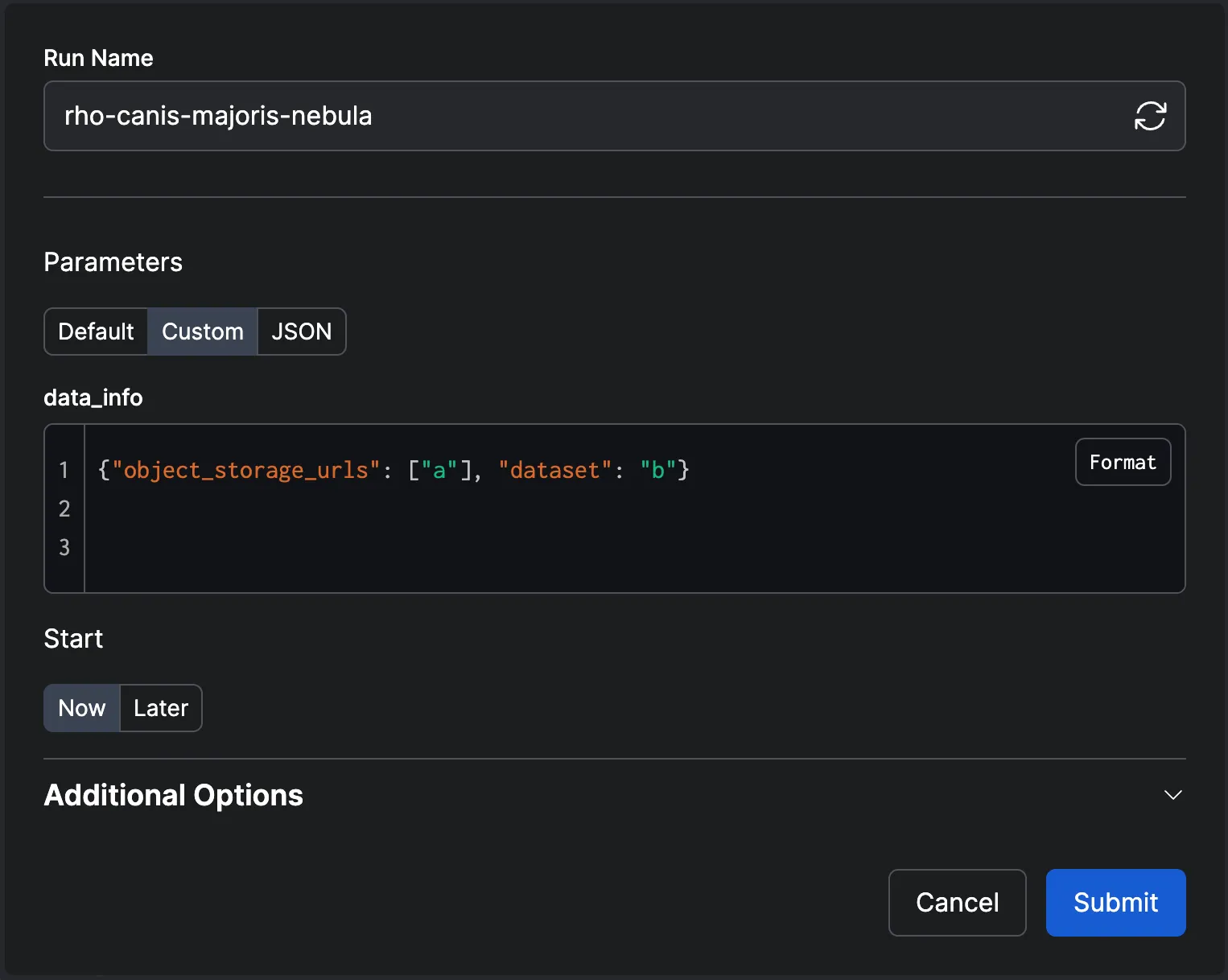Choose Later as the start option
1228x980 pixels.
[161, 708]
